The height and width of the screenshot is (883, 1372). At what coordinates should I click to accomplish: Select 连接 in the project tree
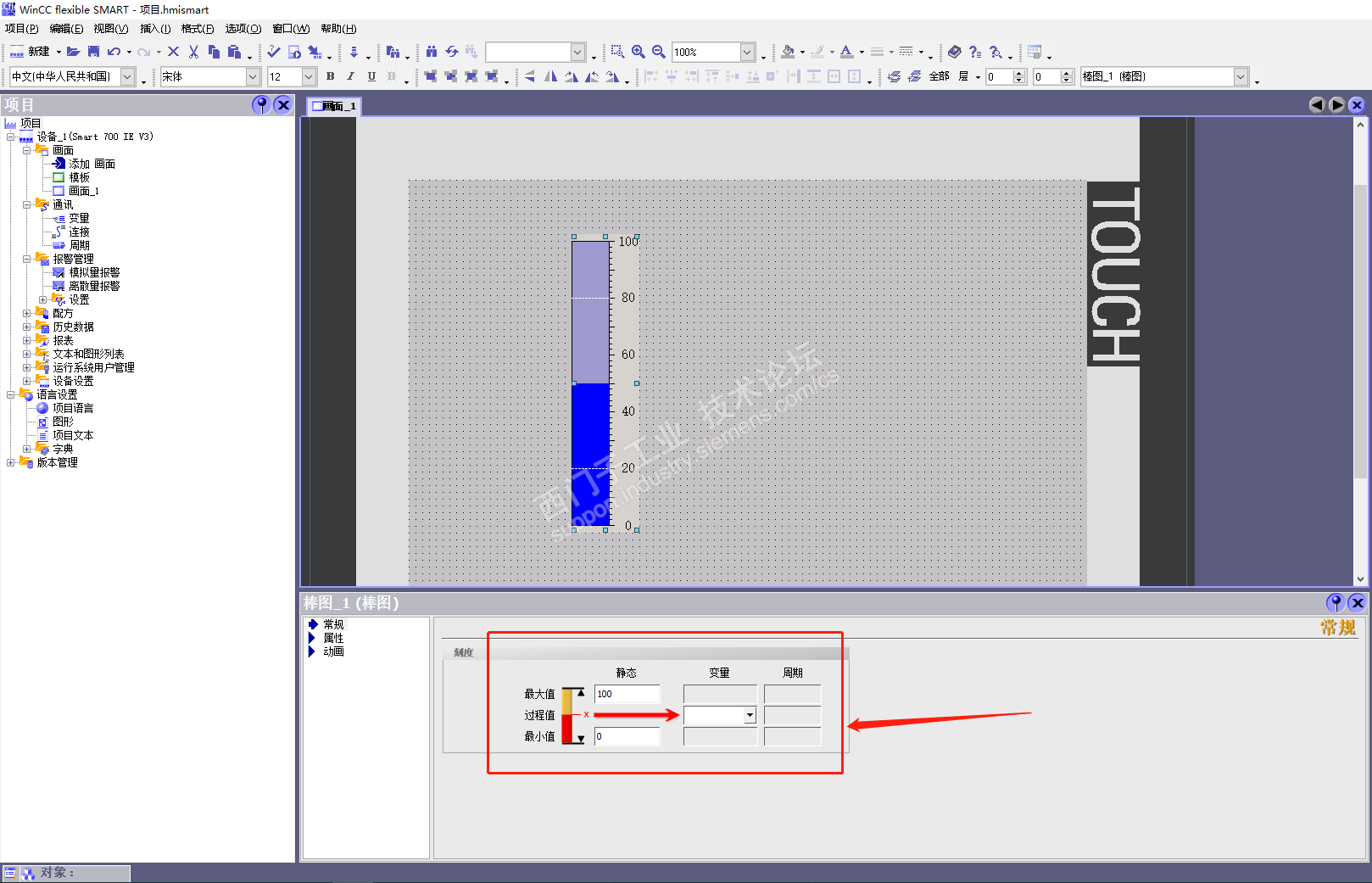pos(79,232)
